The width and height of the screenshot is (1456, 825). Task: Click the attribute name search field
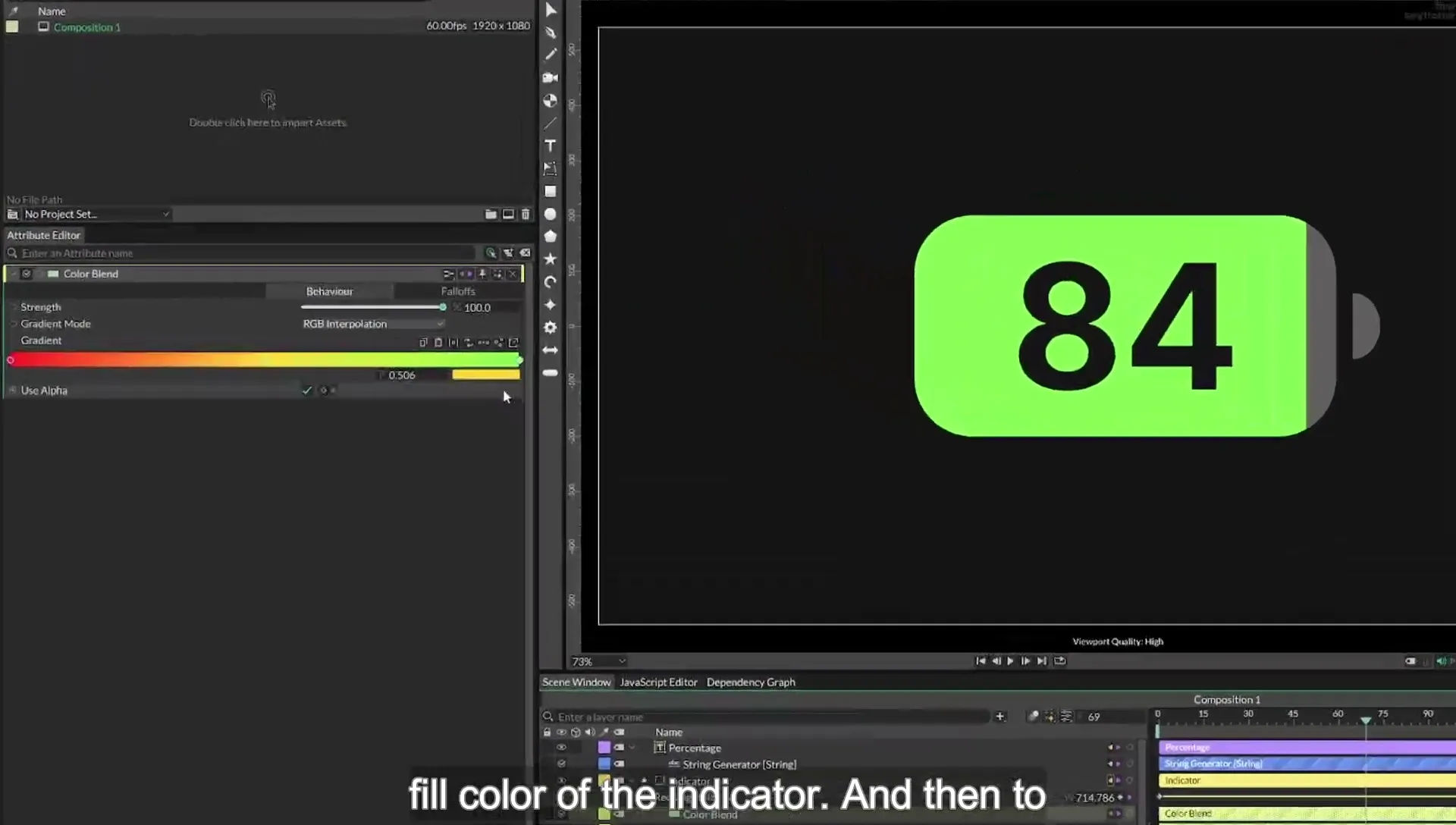pos(246,253)
